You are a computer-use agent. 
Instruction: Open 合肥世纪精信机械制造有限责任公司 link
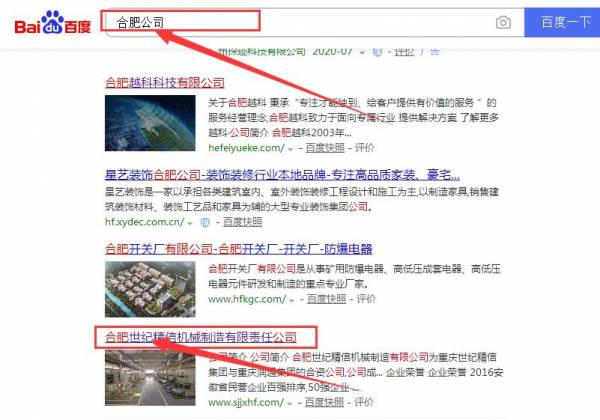[x=201, y=337]
